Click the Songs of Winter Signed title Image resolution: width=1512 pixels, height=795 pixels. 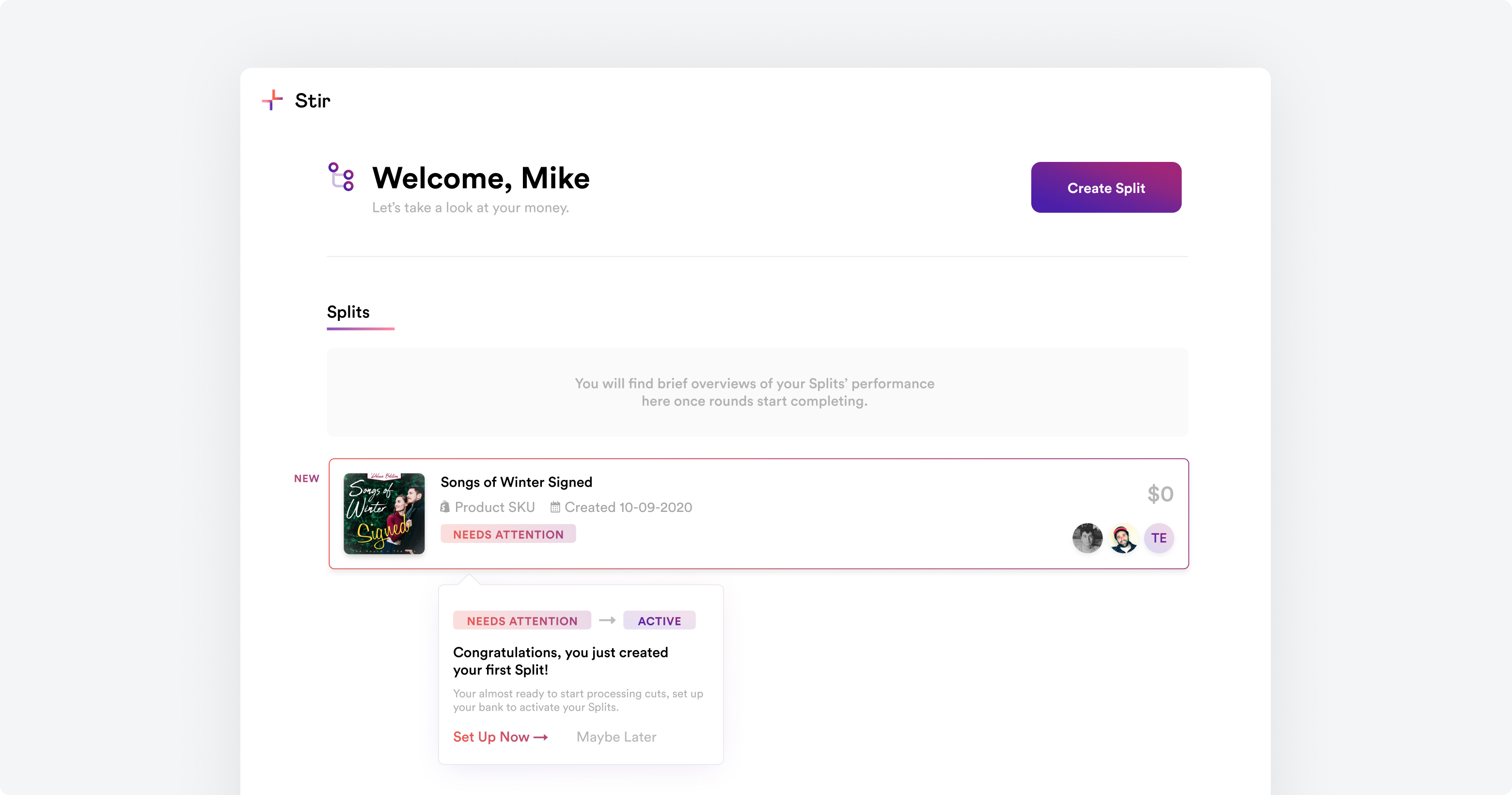[516, 482]
